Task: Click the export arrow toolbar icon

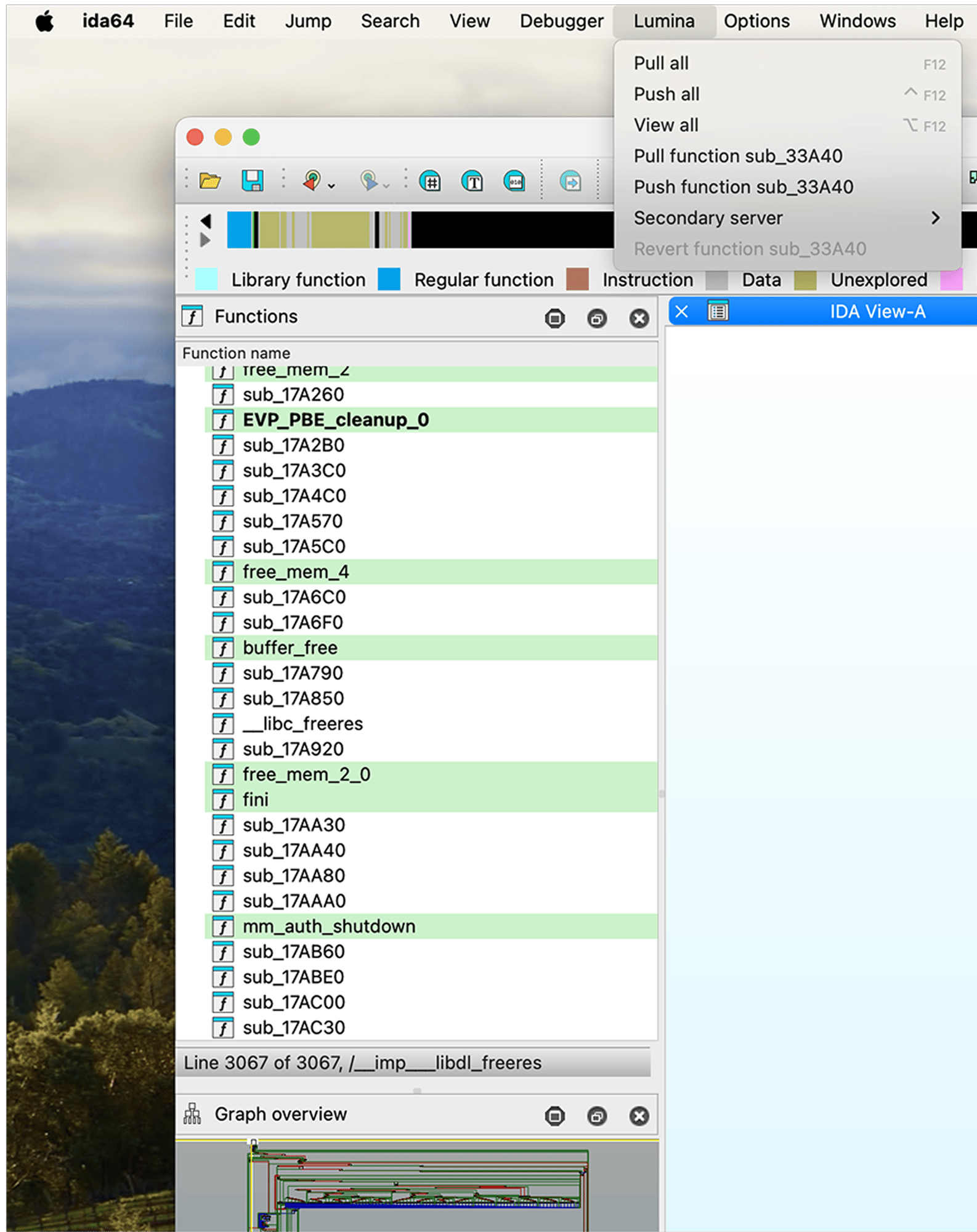Action: click(x=570, y=181)
